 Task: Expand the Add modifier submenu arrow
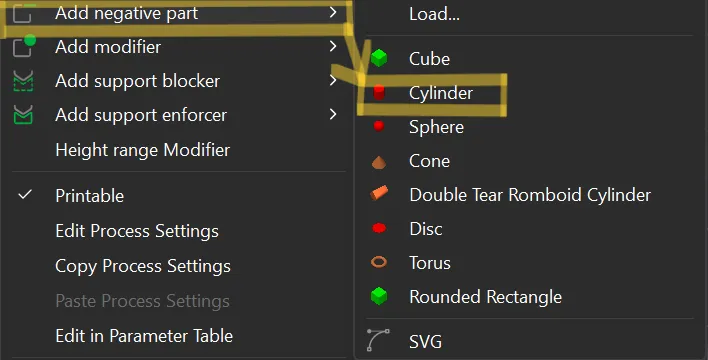click(x=333, y=46)
